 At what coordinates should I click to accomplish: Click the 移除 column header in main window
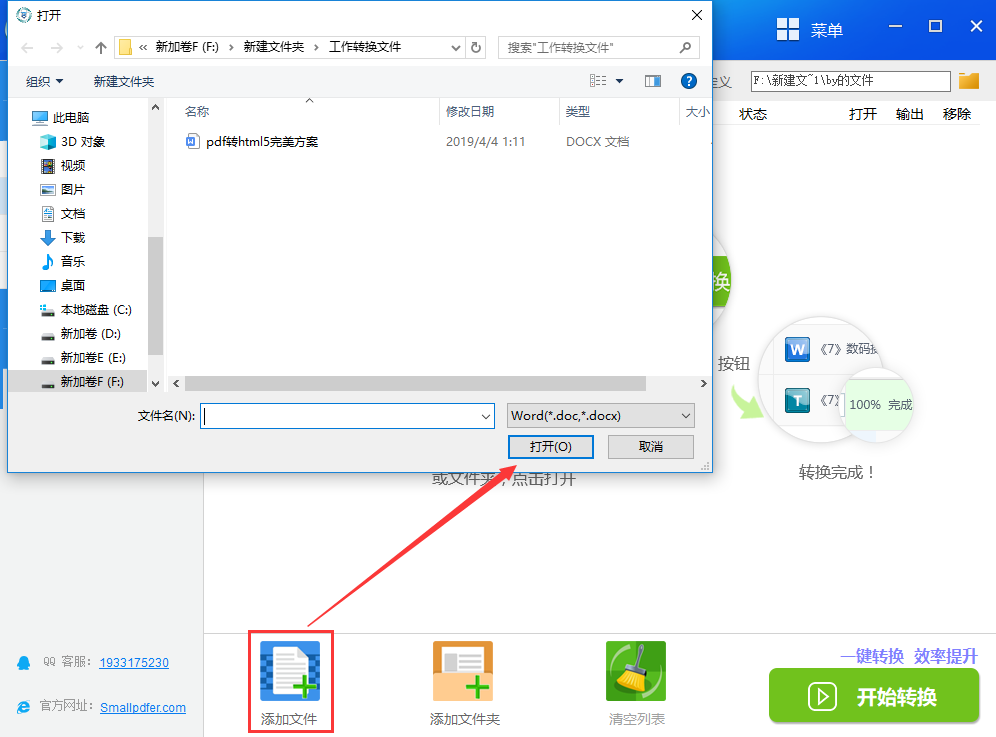pos(957,114)
